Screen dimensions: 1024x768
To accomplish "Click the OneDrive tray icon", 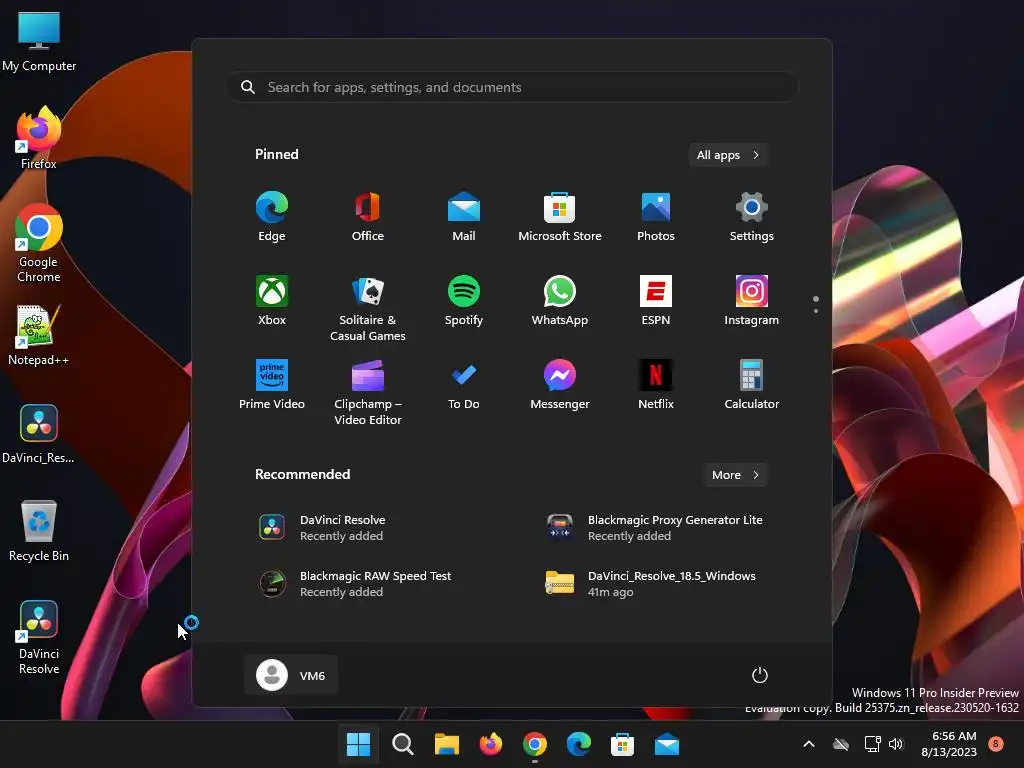I will click(x=841, y=744).
